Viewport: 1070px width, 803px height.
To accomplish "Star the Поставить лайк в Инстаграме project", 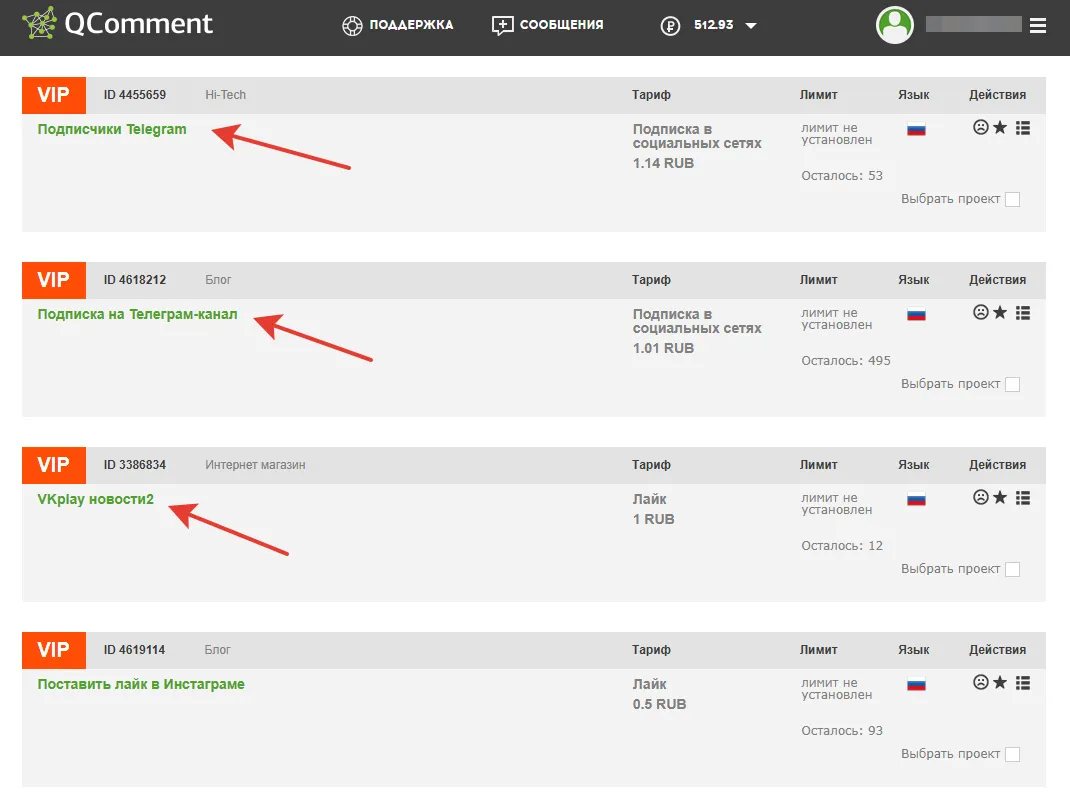I will (1000, 682).
